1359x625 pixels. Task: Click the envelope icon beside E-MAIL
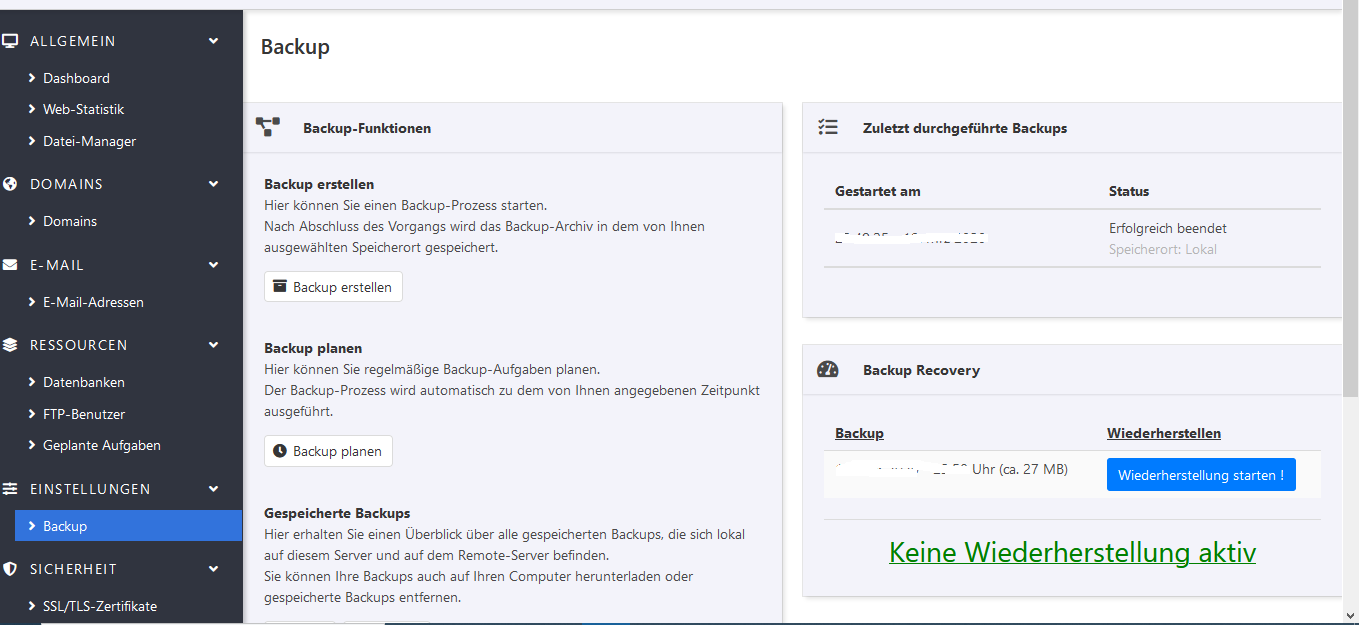click(x=11, y=265)
